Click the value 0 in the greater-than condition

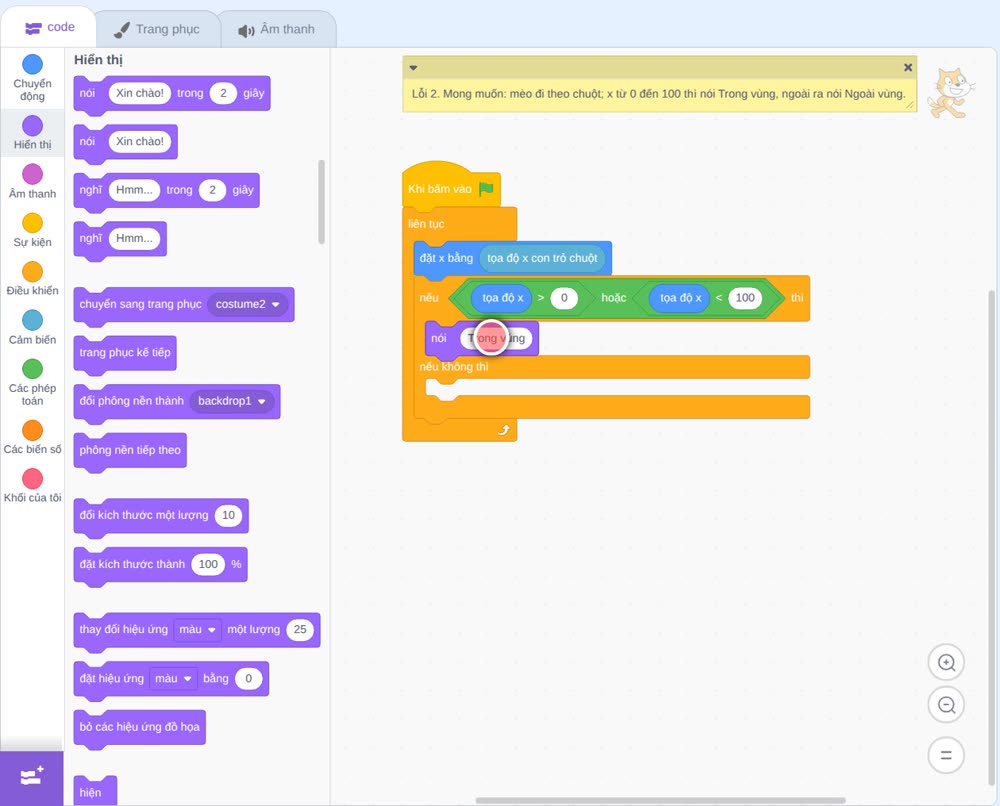564,298
